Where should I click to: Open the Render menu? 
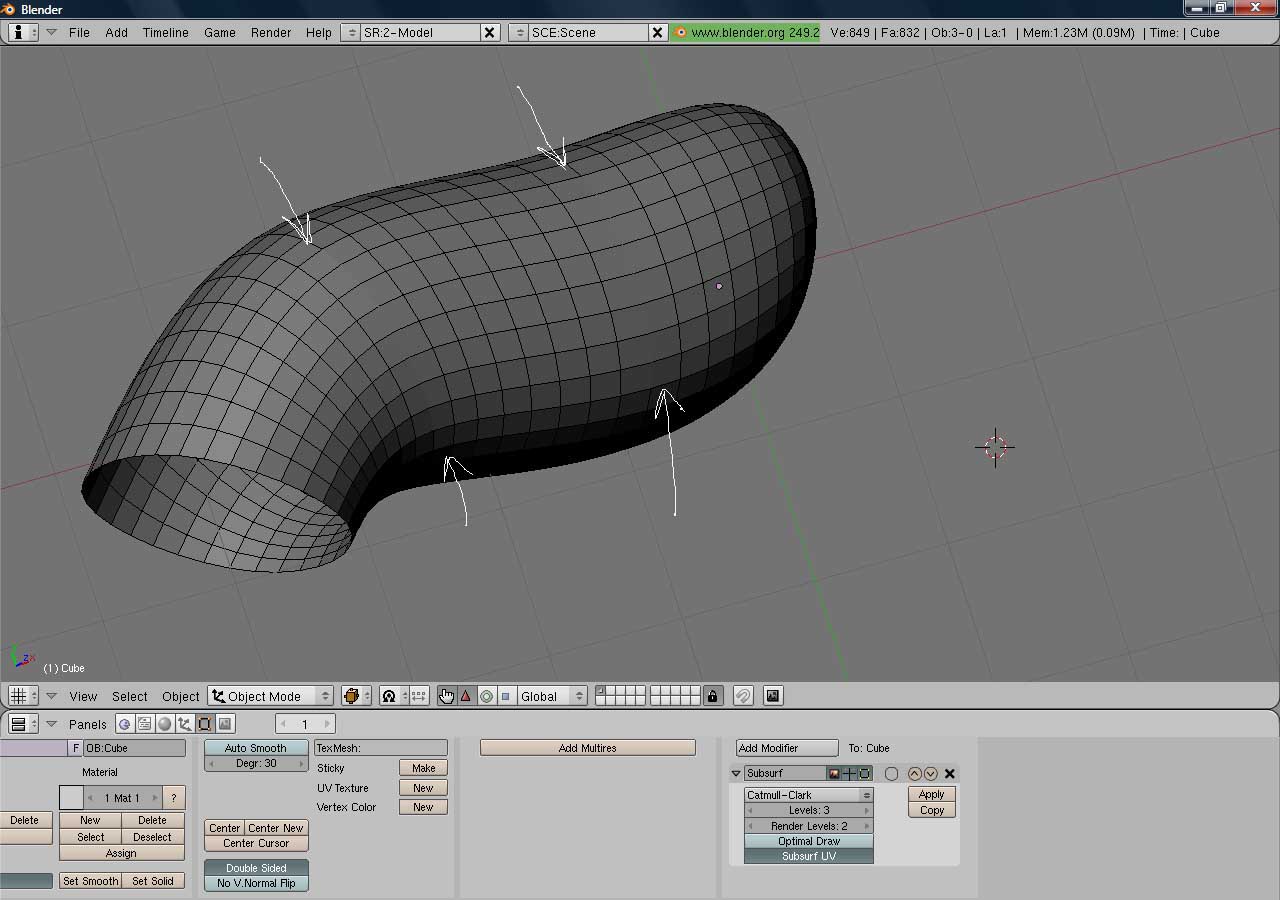(271, 32)
